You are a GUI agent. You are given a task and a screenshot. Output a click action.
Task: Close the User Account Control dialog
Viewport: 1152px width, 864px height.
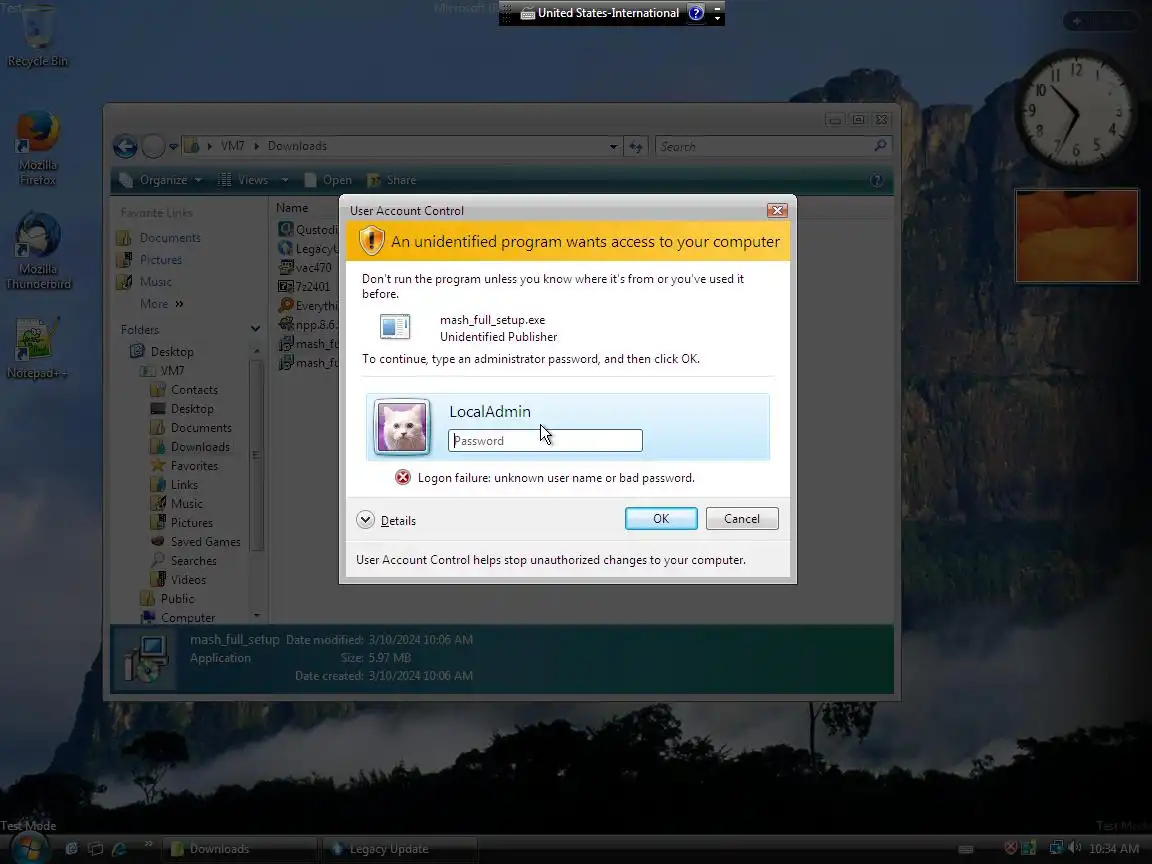tap(777, 211)
